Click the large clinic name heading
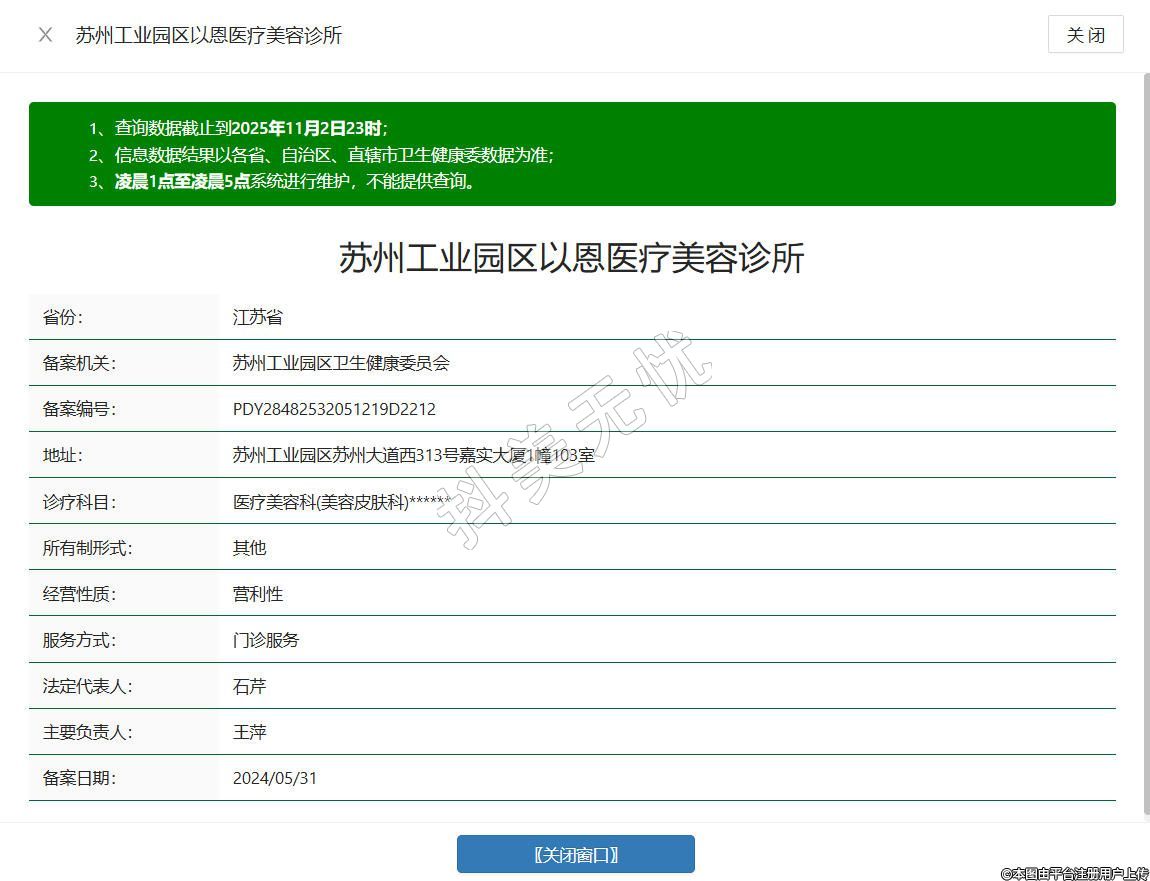The image size is (1150, 881). (571, 258)
